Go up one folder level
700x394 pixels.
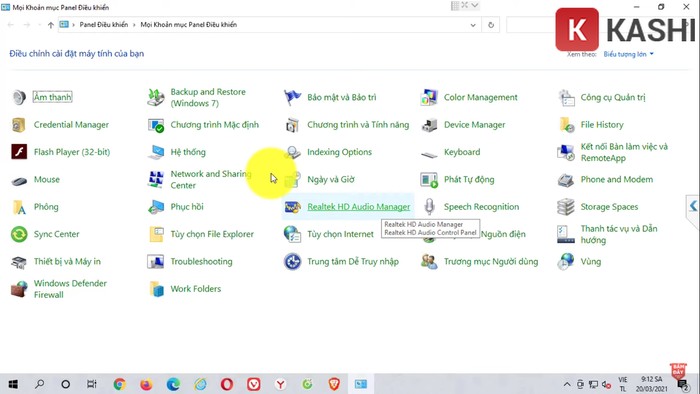point(50,25)
